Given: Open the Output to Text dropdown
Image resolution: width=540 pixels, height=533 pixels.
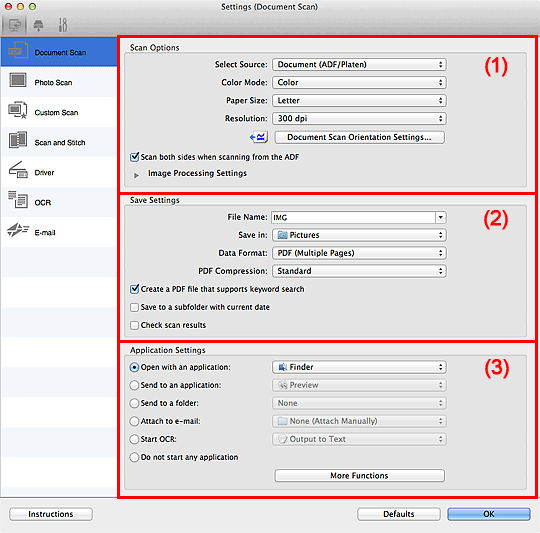Looking at the screenshot, I should pyautogui.click(x=359, y=439).
